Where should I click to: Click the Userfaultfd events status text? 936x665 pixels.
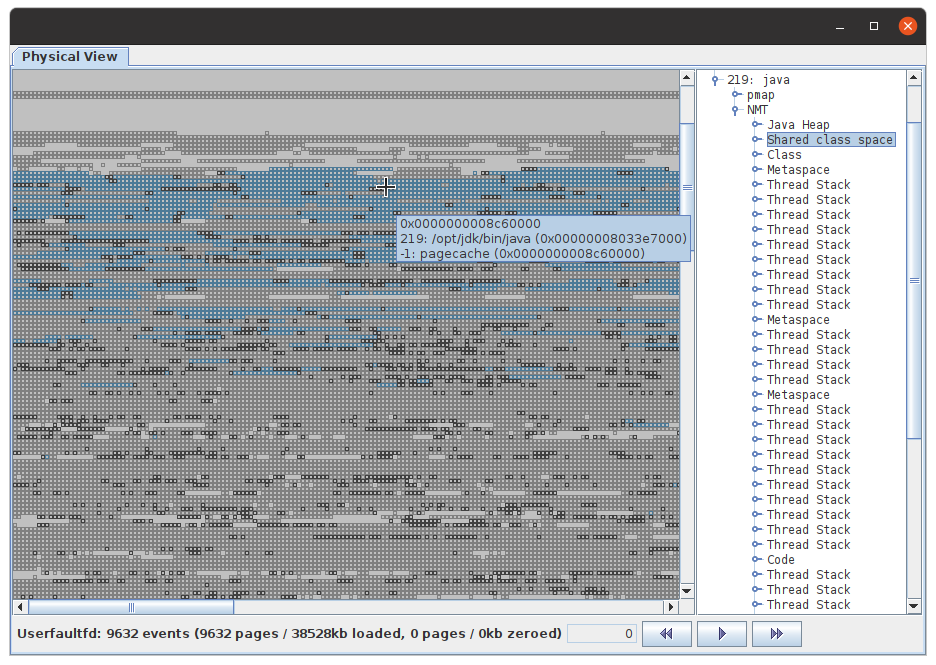290,633
